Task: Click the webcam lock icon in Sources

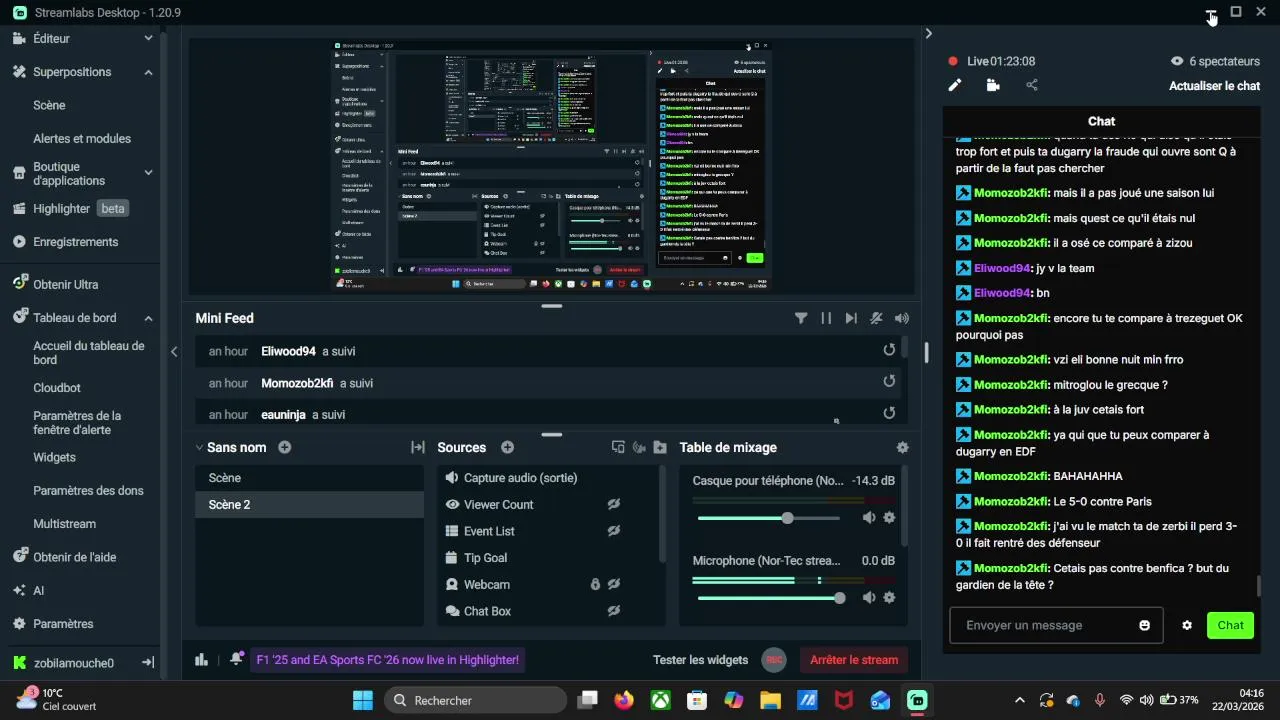Action: [x=595, y=584]
